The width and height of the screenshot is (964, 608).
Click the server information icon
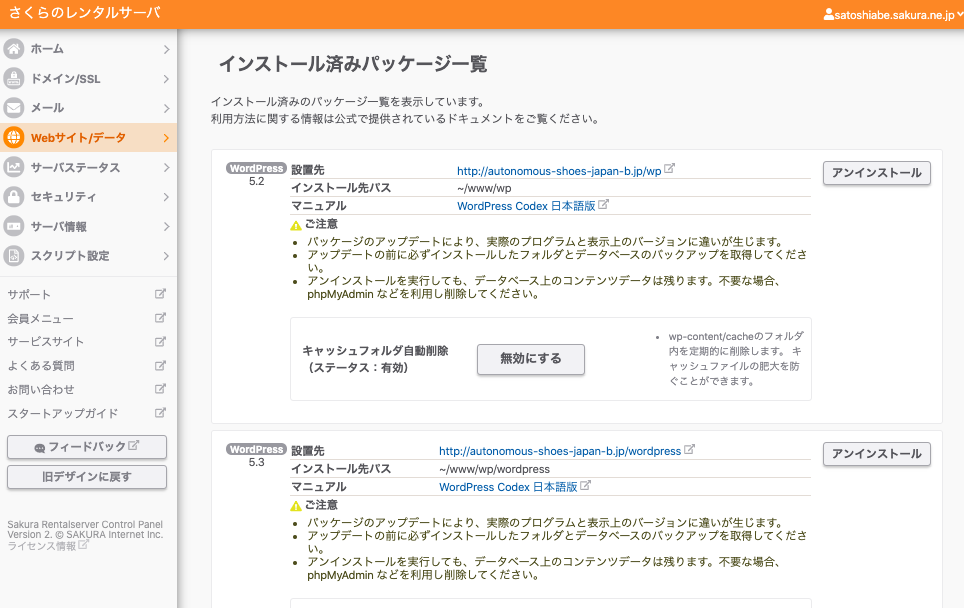[14, 226]
